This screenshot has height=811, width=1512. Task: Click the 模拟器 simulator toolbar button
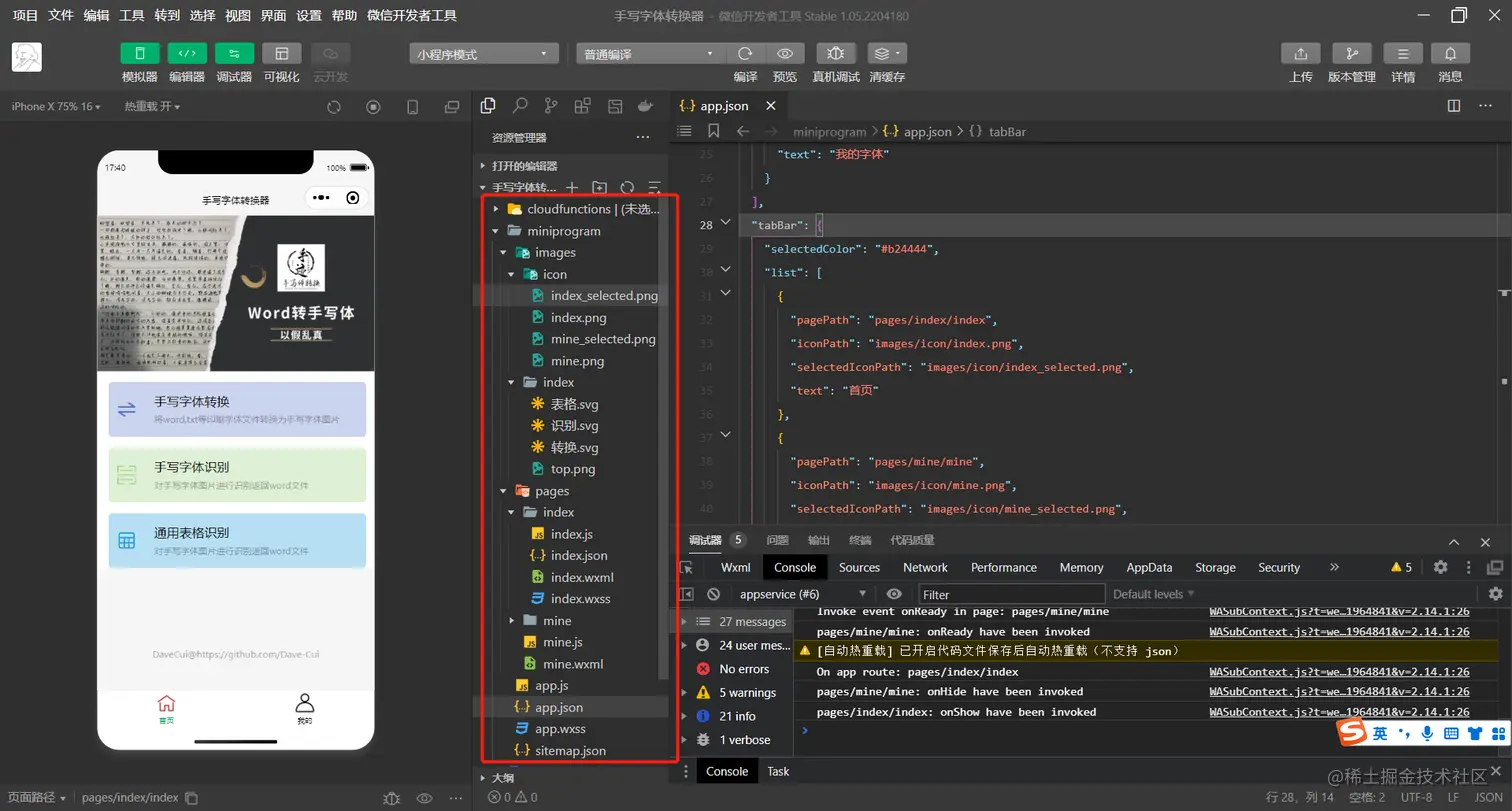coord(140,54)
